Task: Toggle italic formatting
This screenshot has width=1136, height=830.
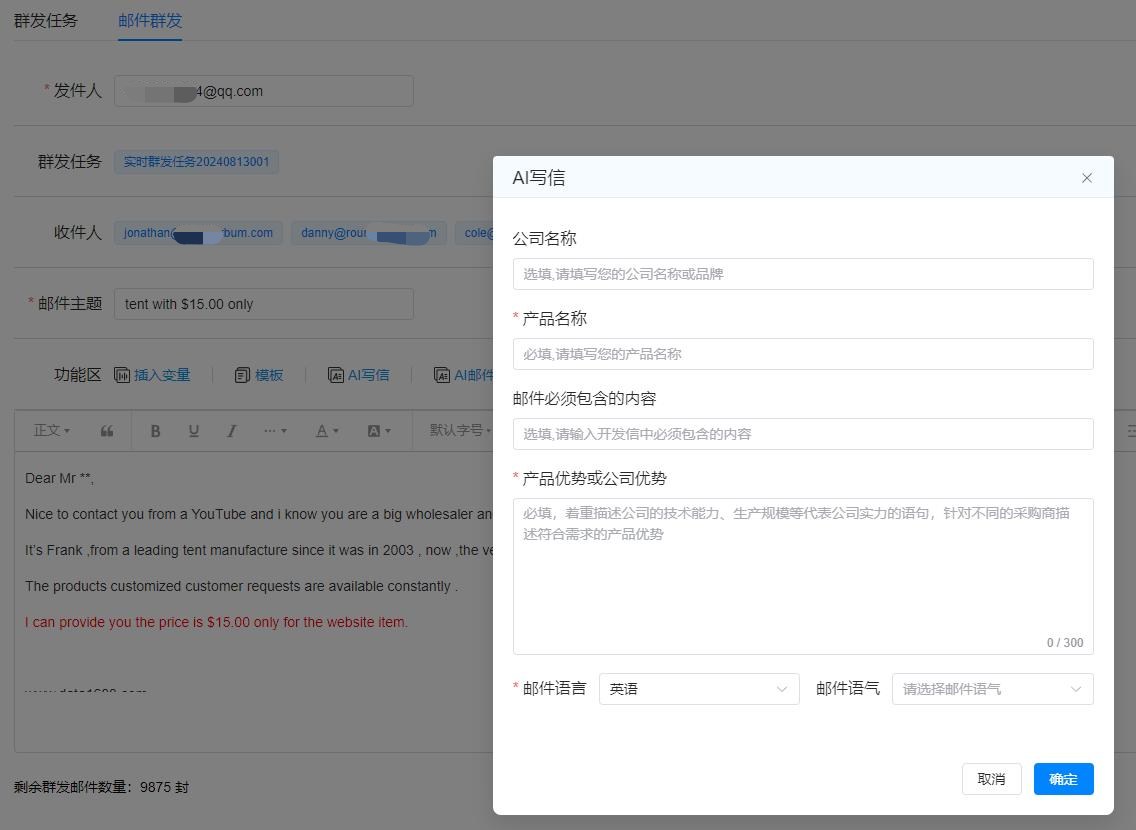Action: coord(231,431)
